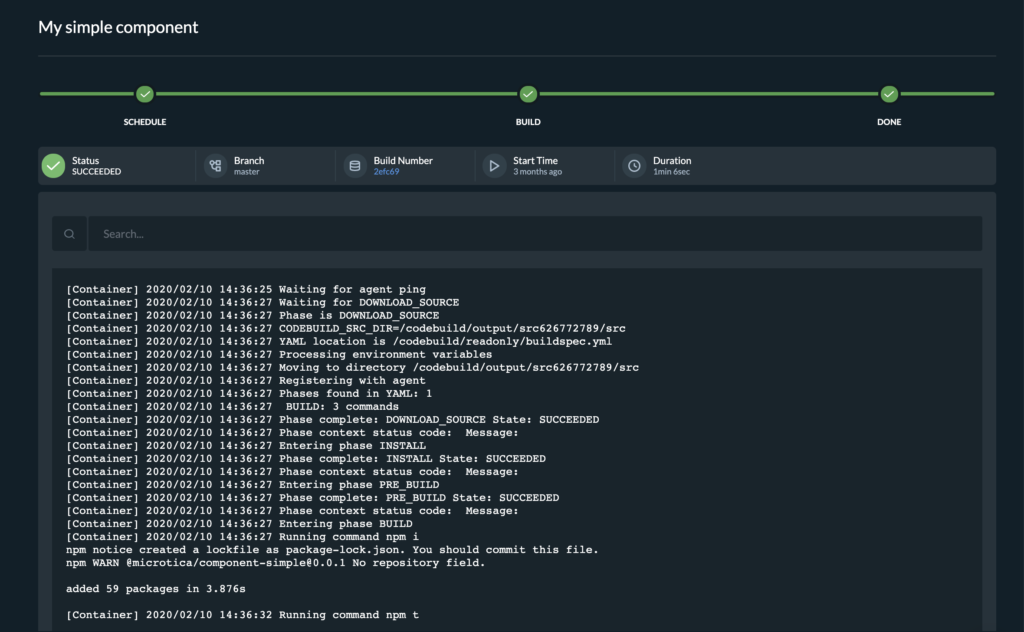The width and height of the screenshot is (1024, 632).
Task: Select the BUILD stage label
Action: click(x=528, y=122)
